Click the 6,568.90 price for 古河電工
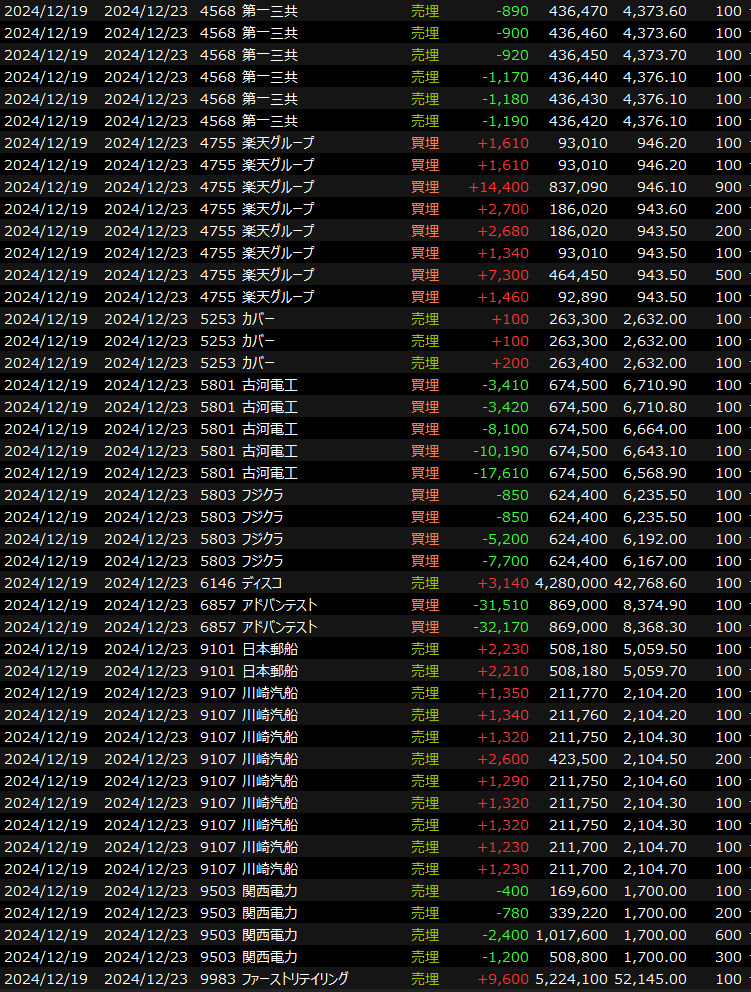 (x=654, y=473)
